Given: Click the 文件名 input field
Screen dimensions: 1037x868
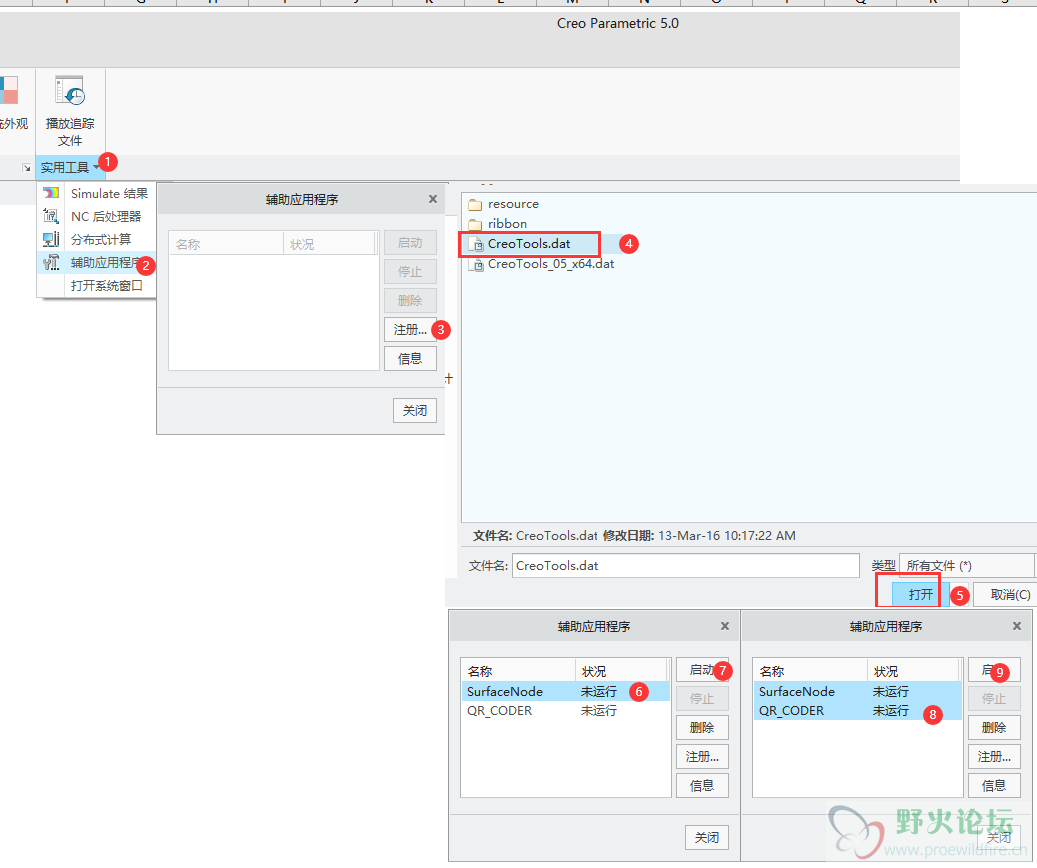Looking at the screenshot, I should coord(686,566).
